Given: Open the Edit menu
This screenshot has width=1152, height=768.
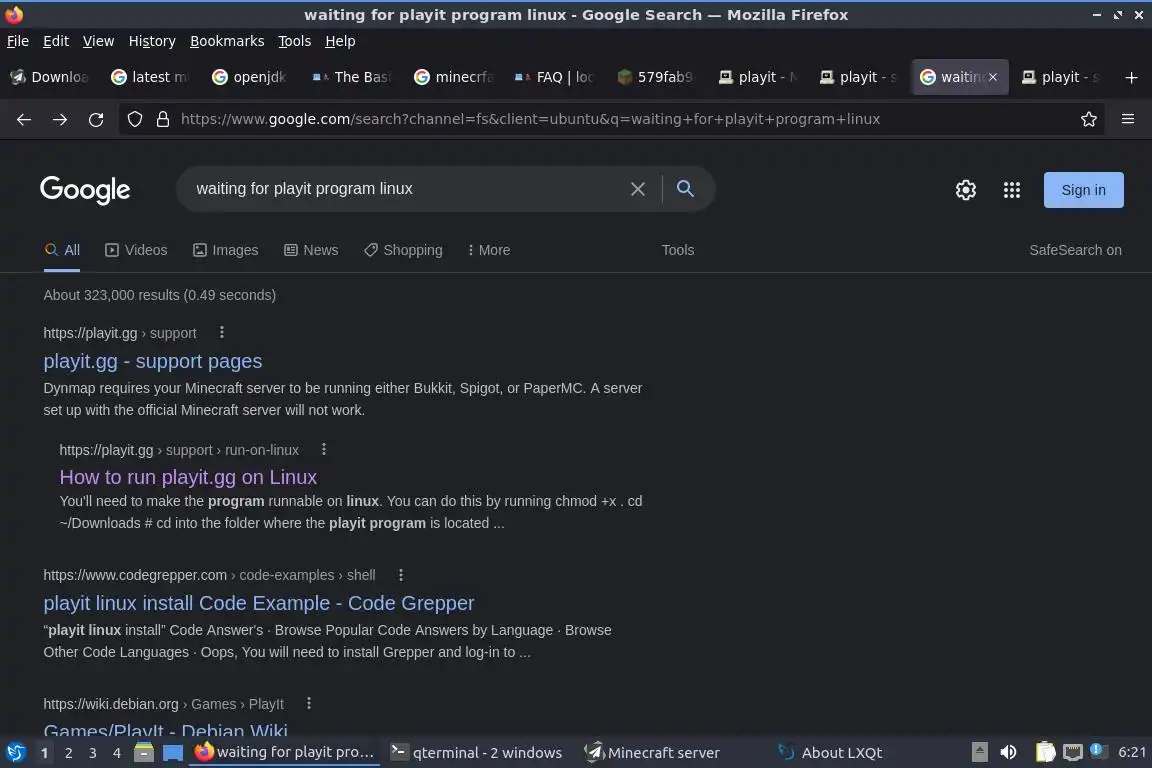Looking at the screenshot, I should pos(56,41).
